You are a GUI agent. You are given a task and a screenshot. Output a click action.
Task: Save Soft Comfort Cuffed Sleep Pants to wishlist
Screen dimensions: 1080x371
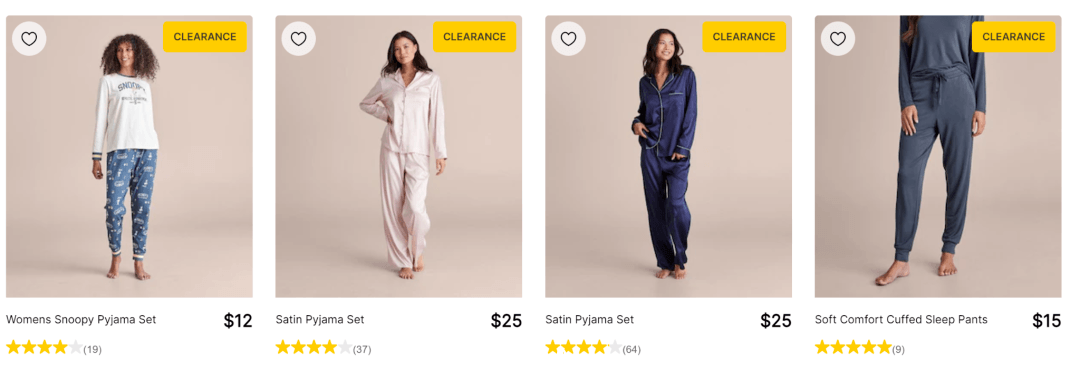click(838, 39)
